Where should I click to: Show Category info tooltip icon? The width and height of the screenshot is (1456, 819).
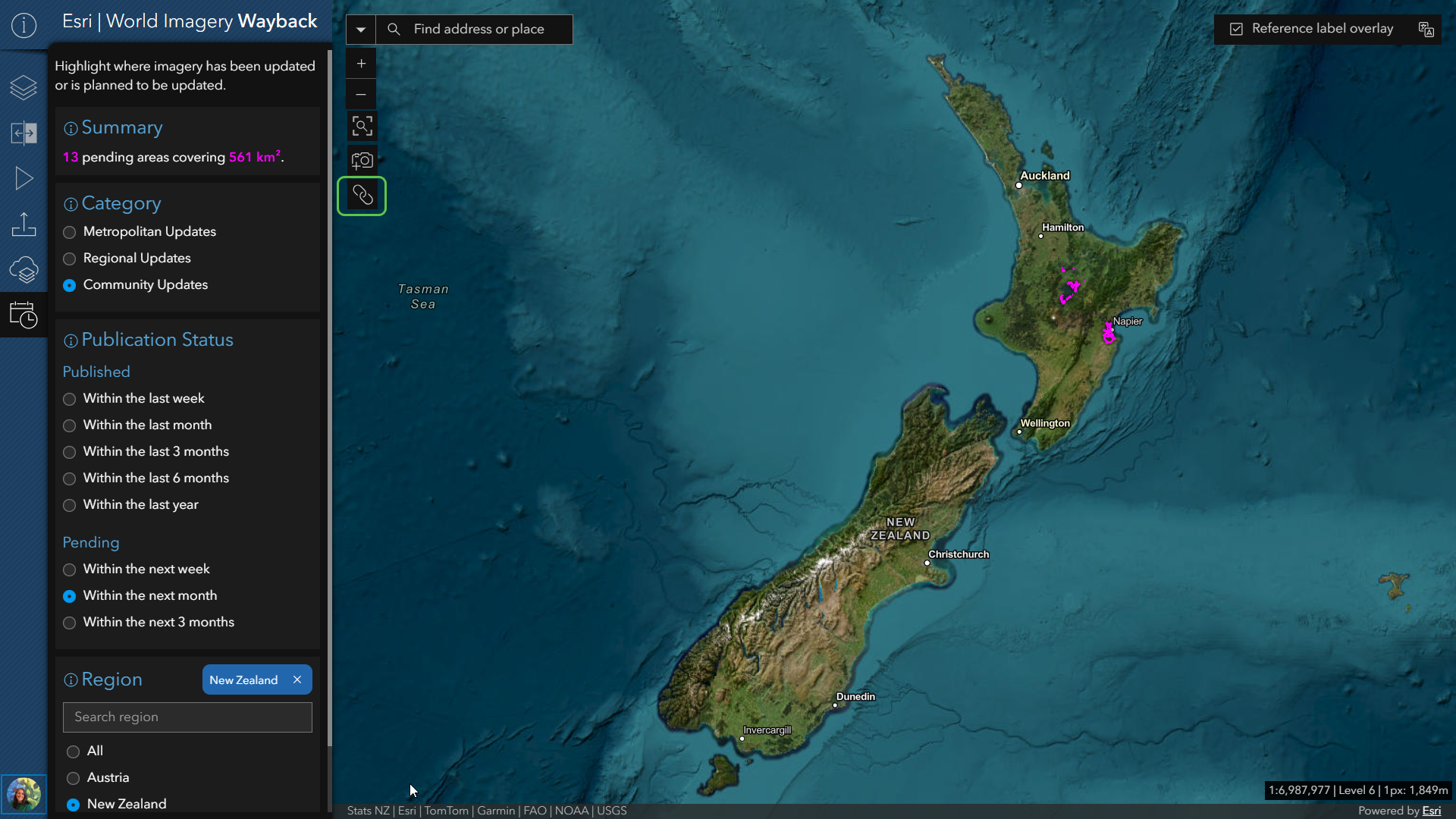pos(71,204)
